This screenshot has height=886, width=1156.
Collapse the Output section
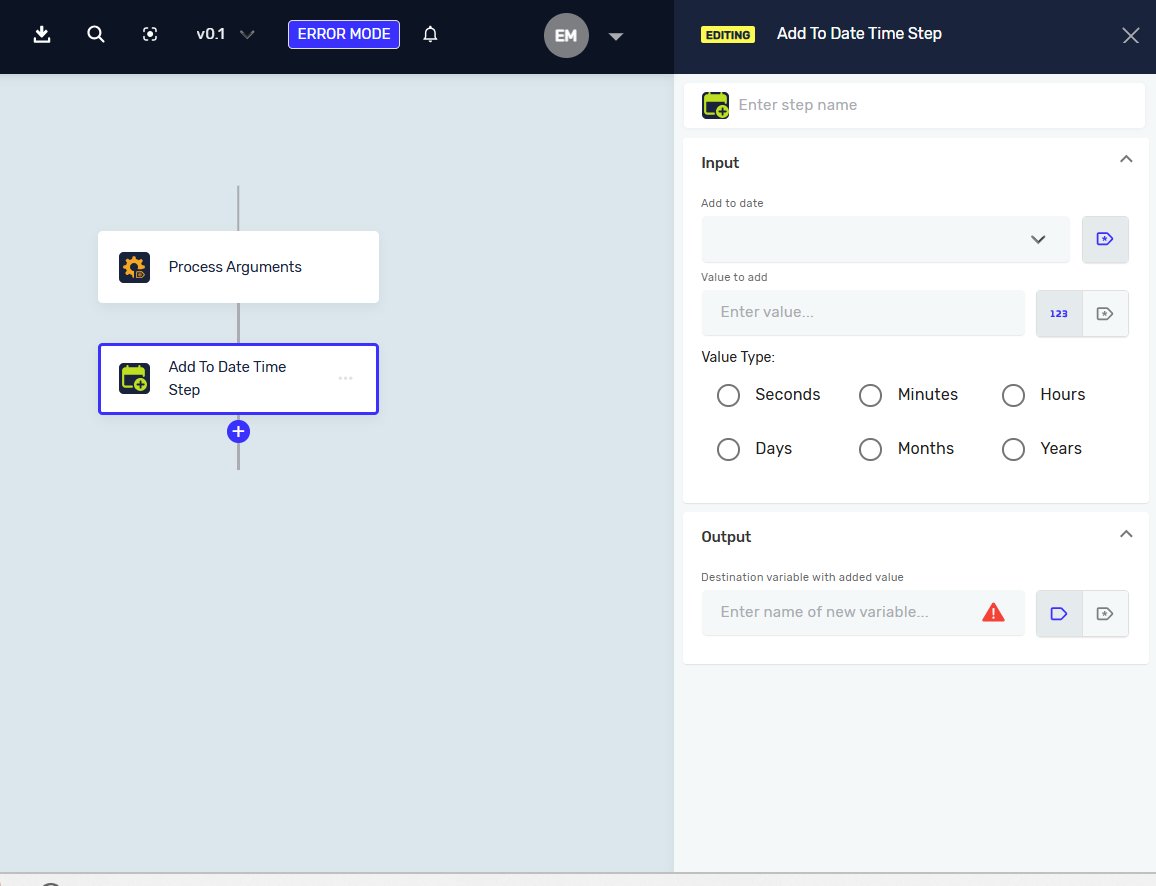(x=1126, y=534)
